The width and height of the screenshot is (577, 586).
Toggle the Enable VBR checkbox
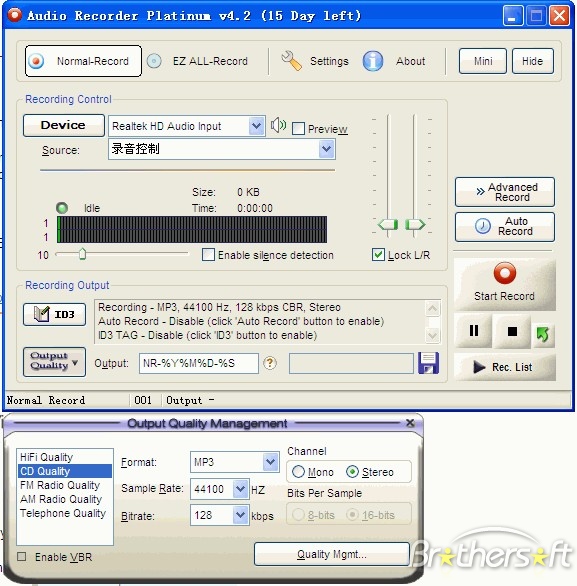[22, 556]
